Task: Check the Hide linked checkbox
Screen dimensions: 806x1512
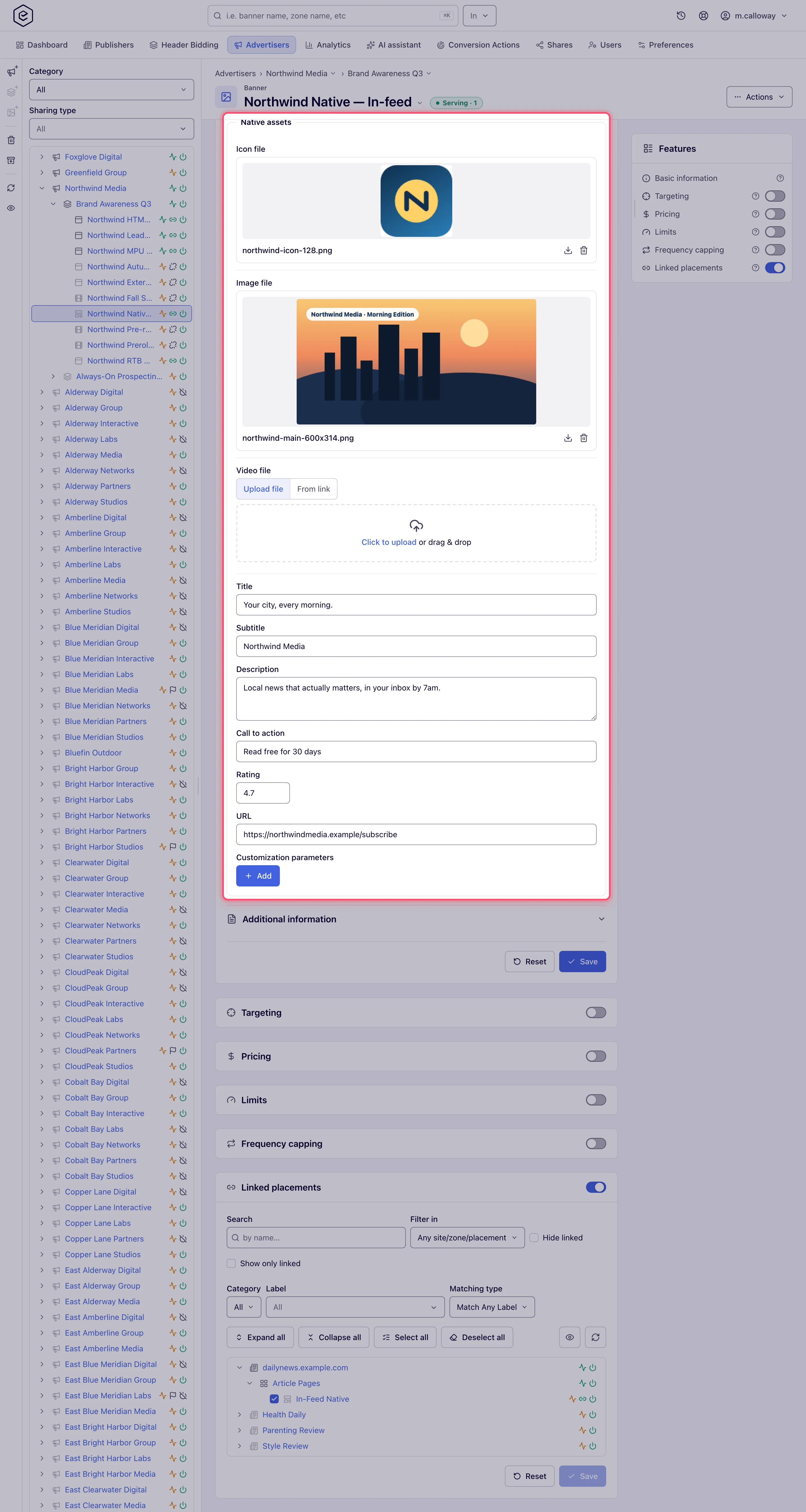Action: click(534, 1237)
